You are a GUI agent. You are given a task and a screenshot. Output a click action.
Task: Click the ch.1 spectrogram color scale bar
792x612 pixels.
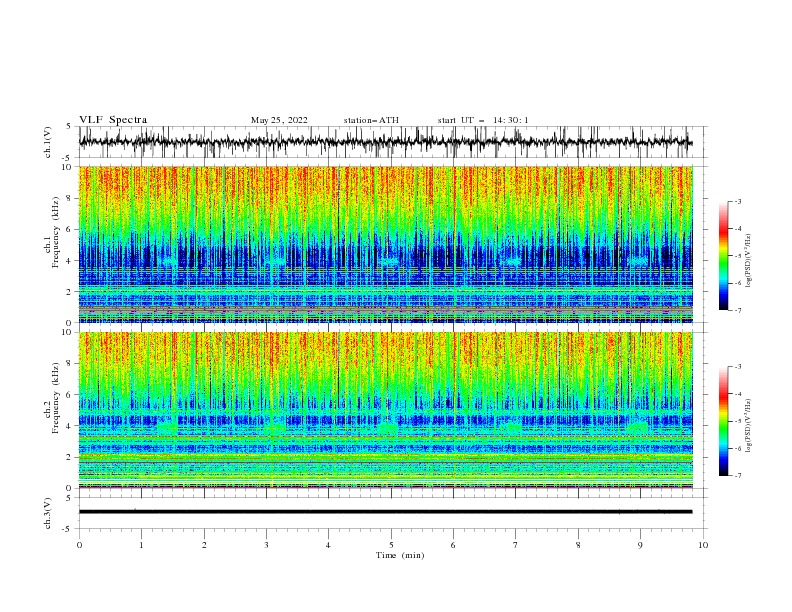coord(723,255)
